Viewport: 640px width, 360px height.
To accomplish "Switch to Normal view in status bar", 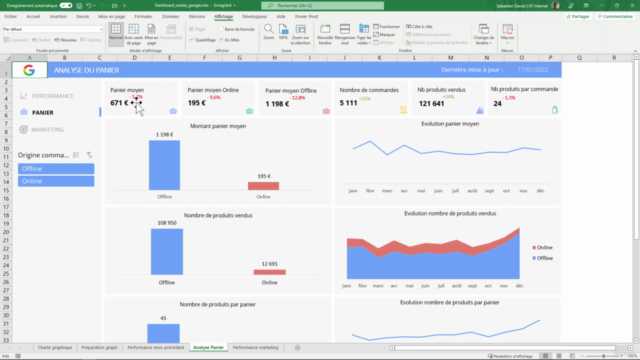I will pos(545,356).
